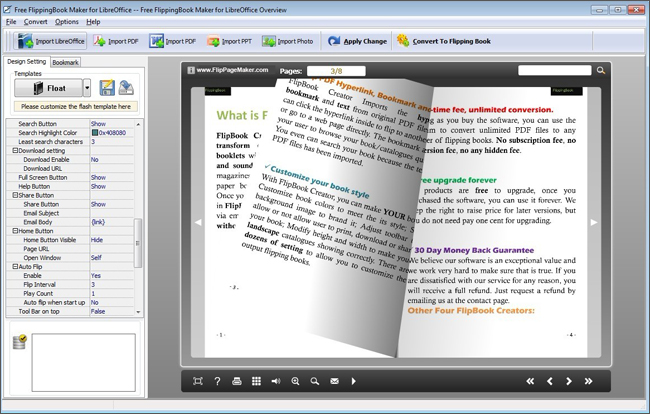Open the Convert menu
Viewport: 650px width, 414px height.
click(35, 22)
